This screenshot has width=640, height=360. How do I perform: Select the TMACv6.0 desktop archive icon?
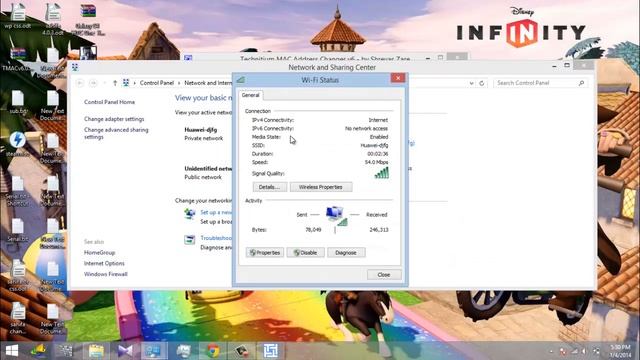[x=18, y=59]
